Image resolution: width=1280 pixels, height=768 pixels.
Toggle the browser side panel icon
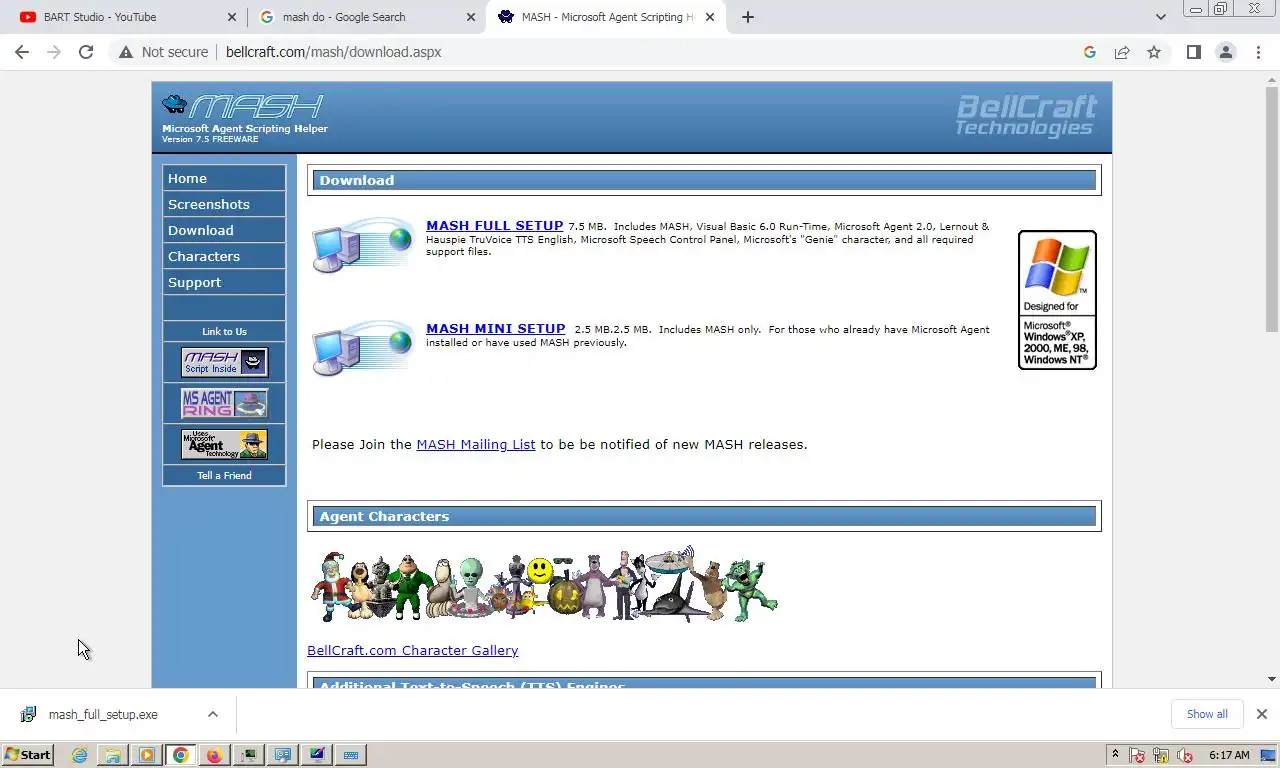pyautogui.click(x=1194, y=52)
